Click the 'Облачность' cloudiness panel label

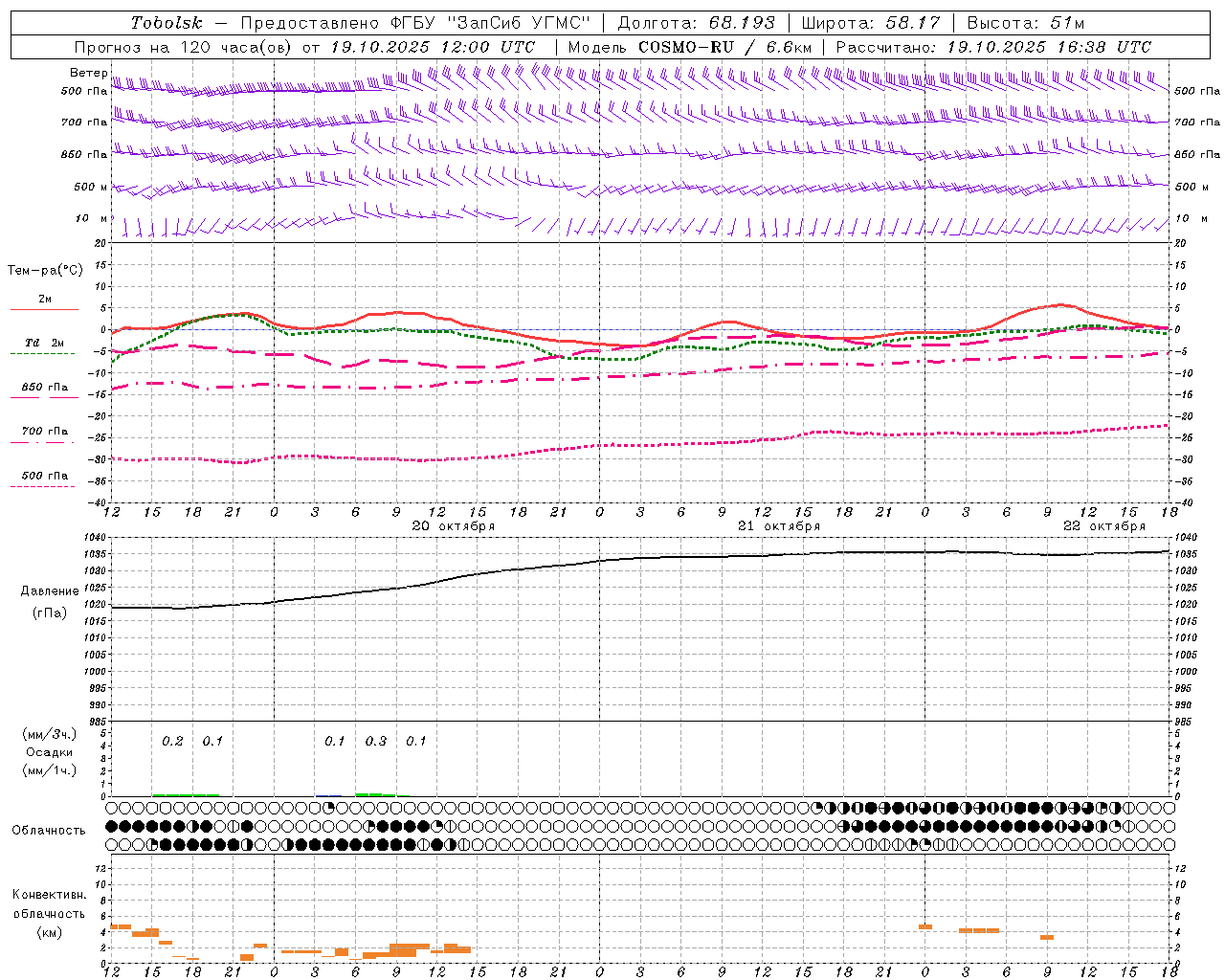[49, 830]
